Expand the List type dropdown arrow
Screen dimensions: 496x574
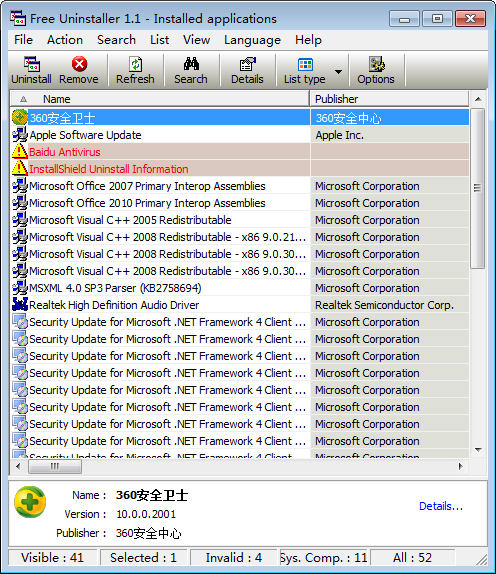coord(339,71)
